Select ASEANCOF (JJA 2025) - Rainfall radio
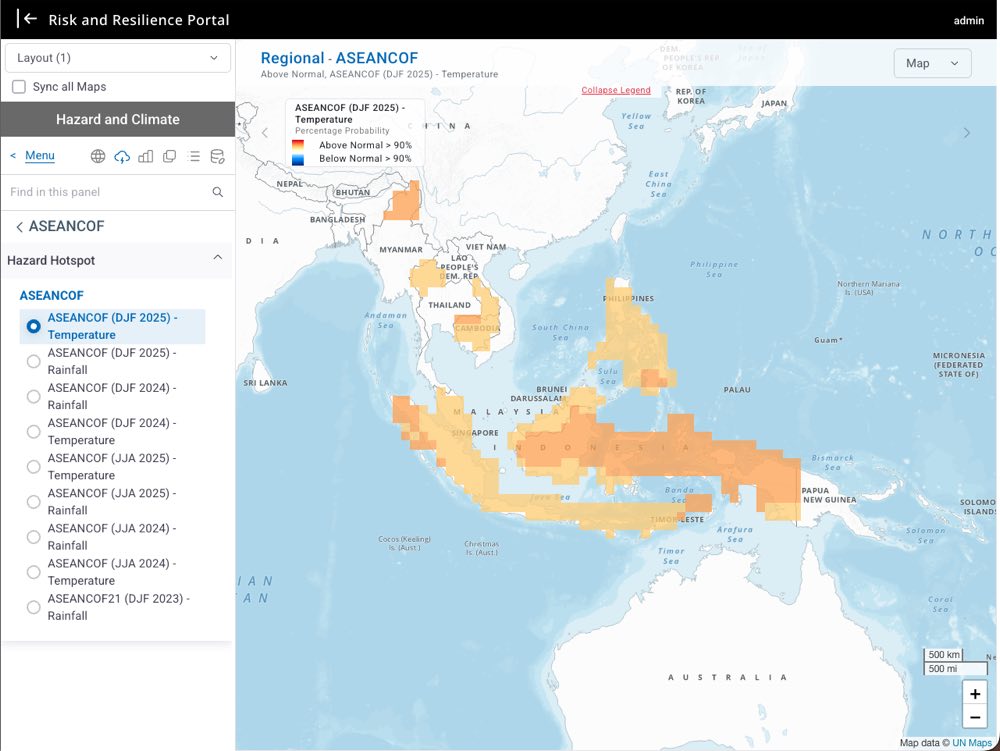Screen dimensions: 1000x751 pyautogui.click(x=34, y=502)
